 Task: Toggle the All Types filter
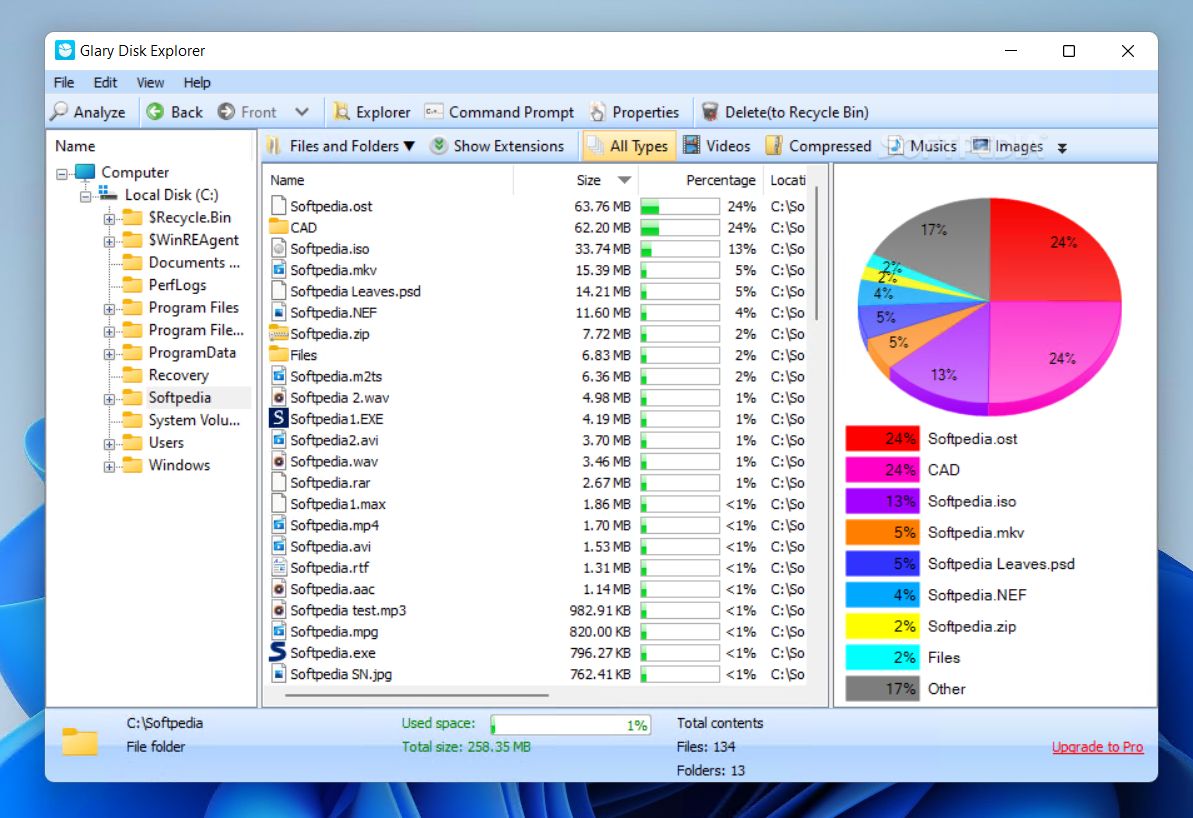coord(628,145)
